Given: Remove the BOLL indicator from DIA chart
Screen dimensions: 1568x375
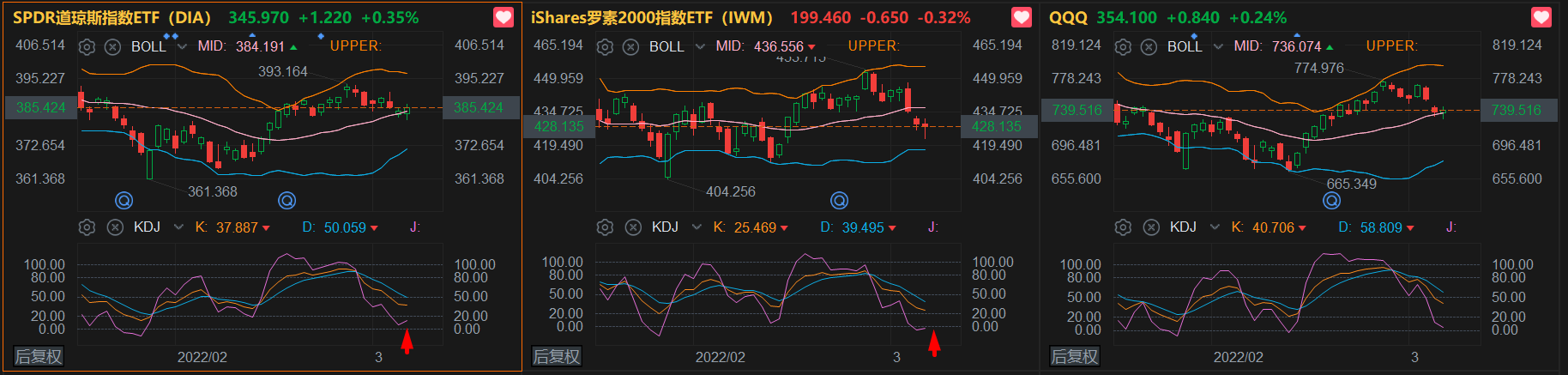Looking at the screenshot, I should point(112,46).
